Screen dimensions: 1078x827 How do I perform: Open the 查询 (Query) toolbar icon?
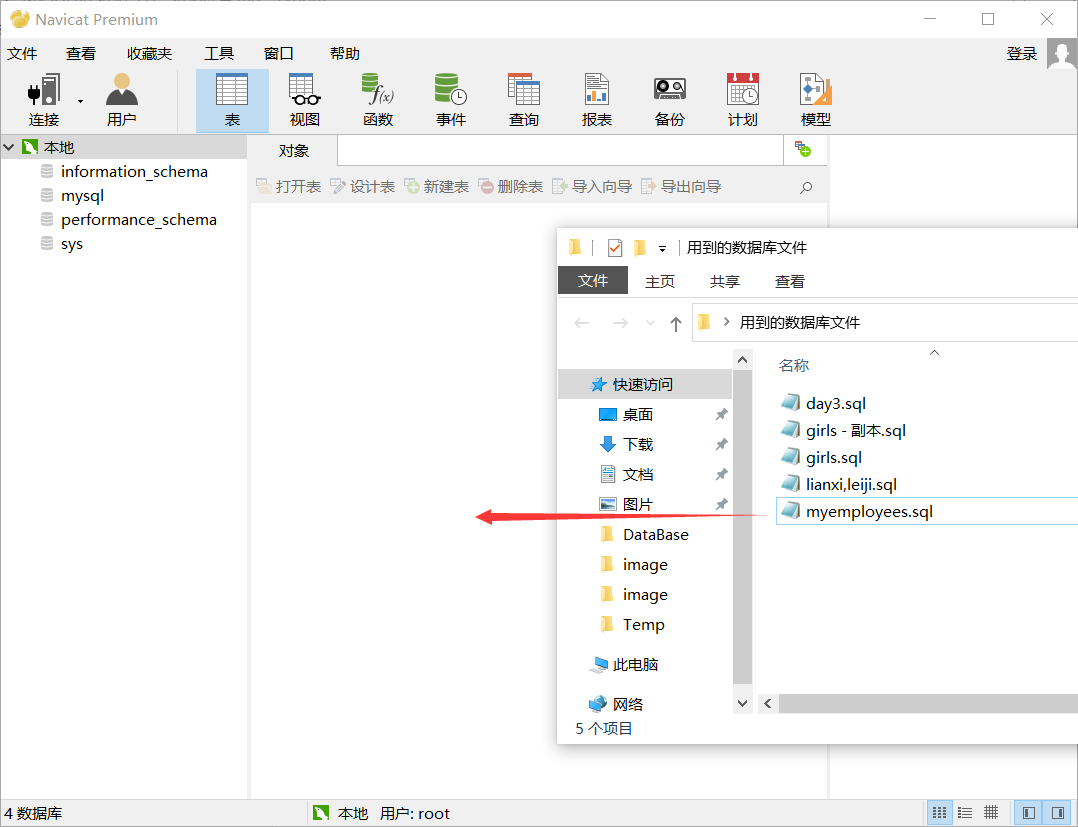523,100
